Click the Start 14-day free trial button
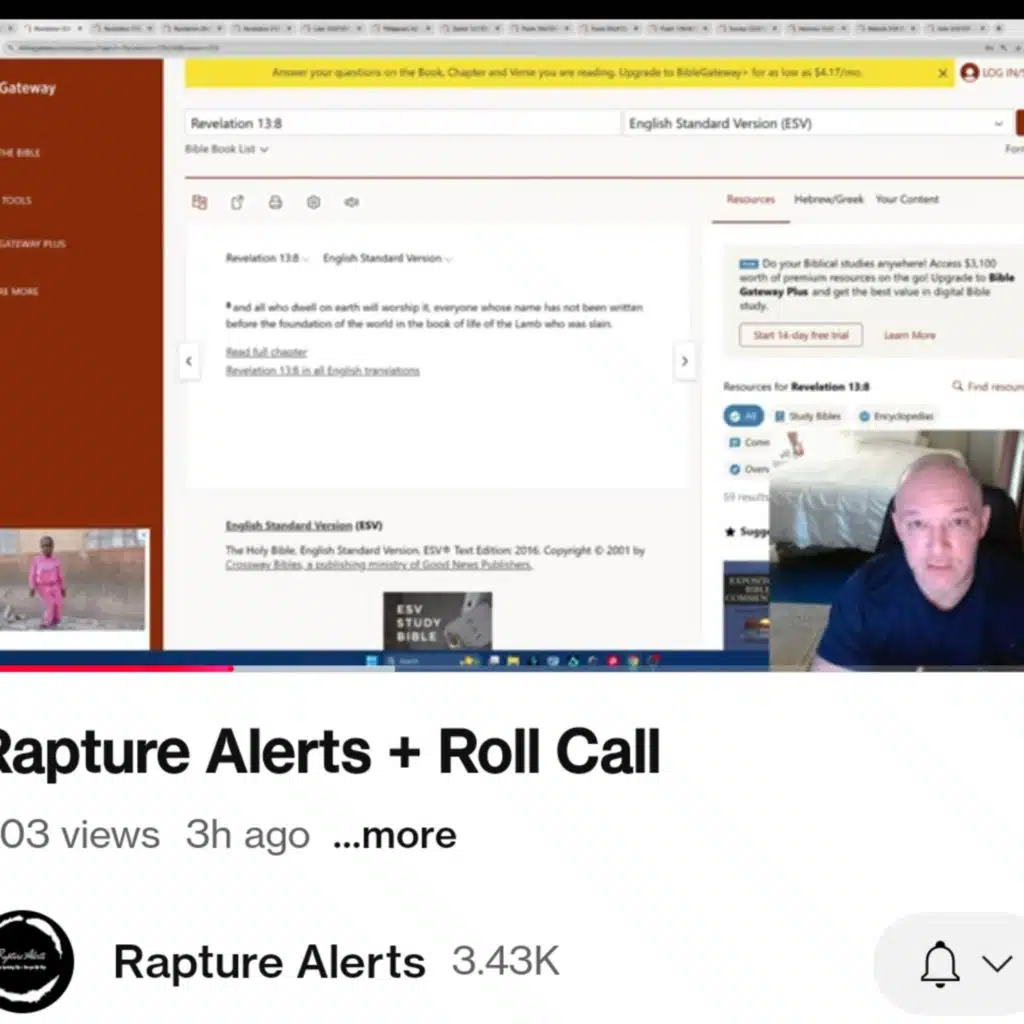This screenshot has height=1024, width=1024. [x=800, y=335]
